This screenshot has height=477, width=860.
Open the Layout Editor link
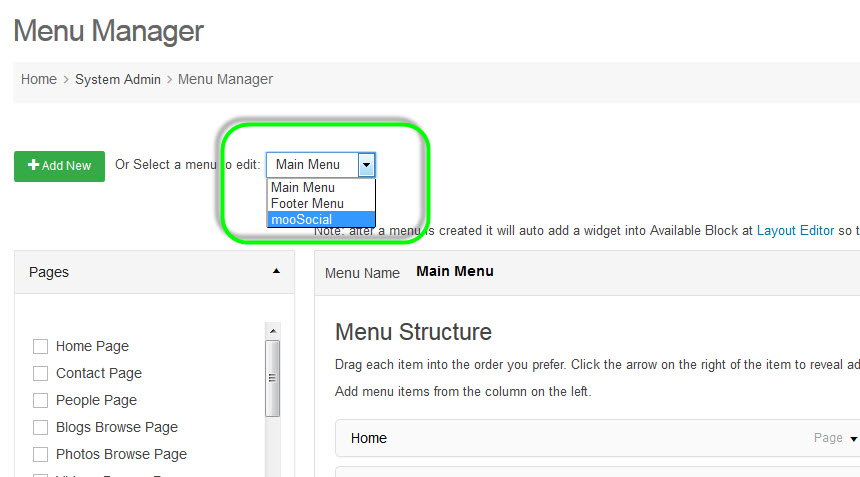795,231
